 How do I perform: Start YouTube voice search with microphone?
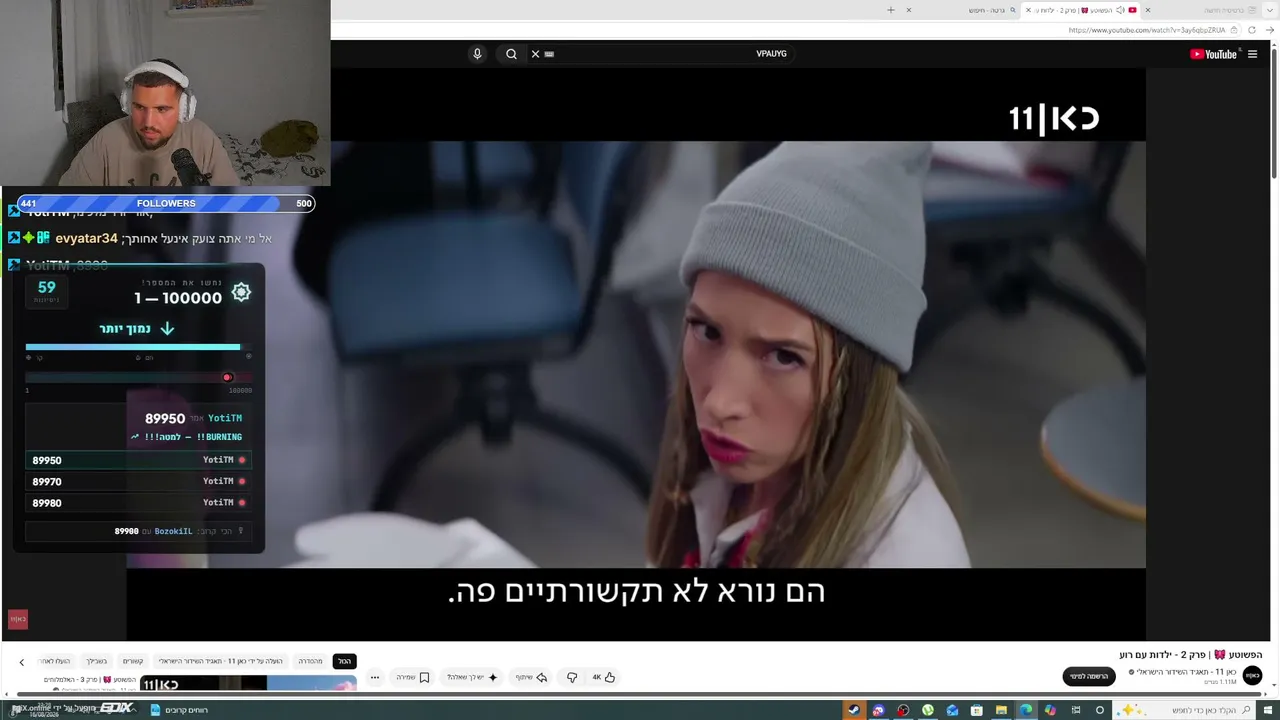pos(477,54)
